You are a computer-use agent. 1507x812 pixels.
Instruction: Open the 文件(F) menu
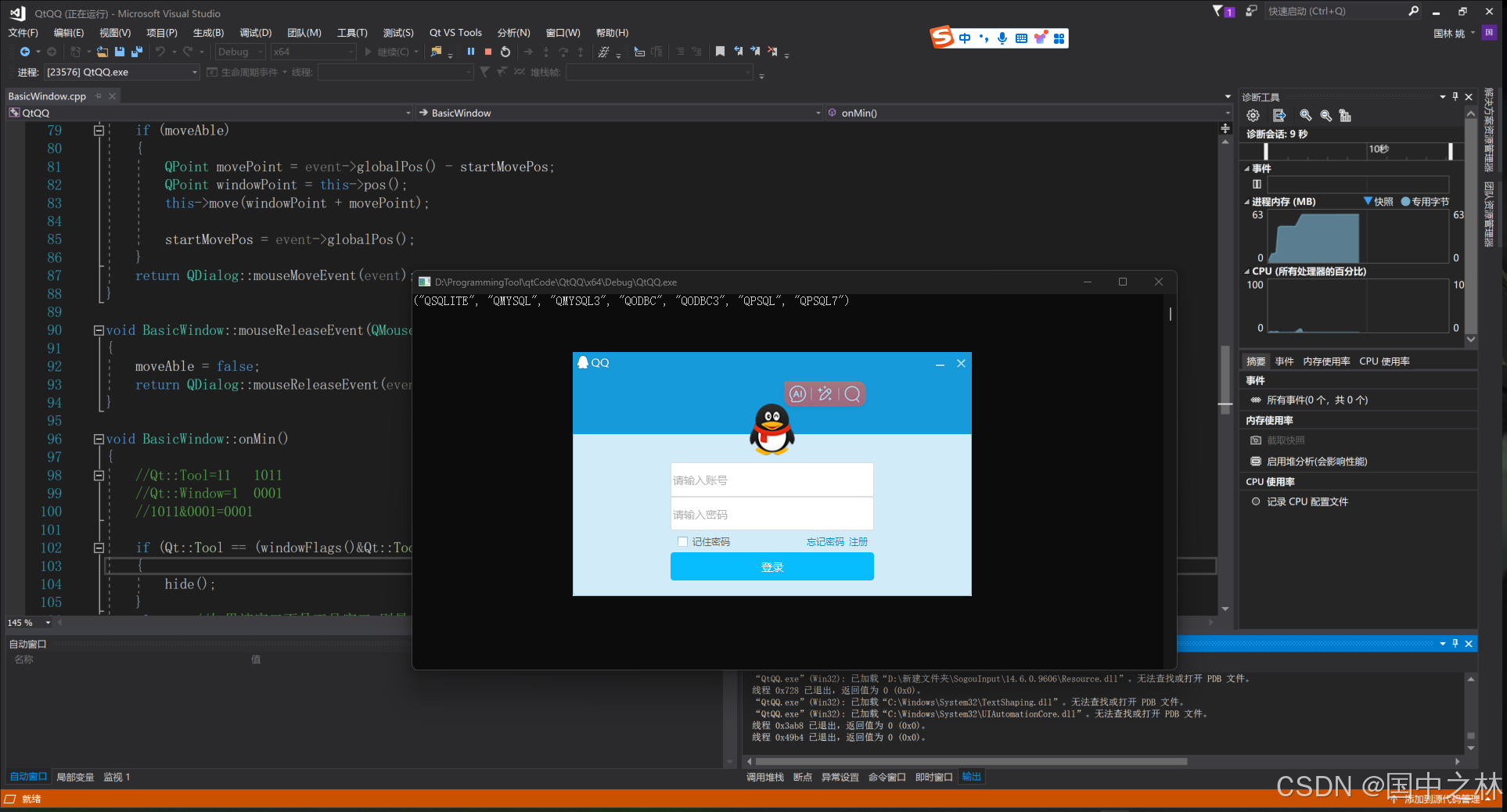point(23,32)
